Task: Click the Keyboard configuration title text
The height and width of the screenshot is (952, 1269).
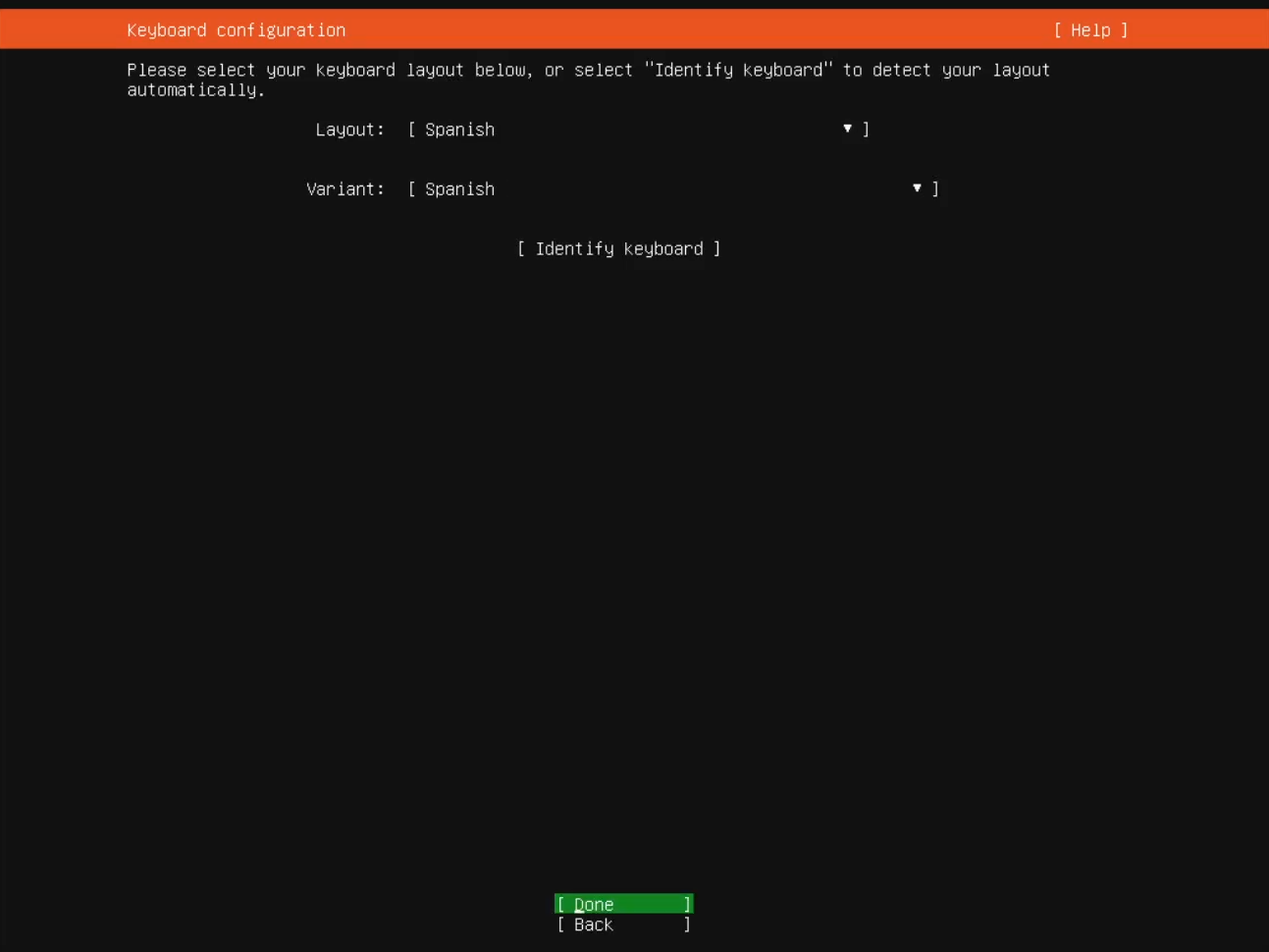Action: click(236, 30)
